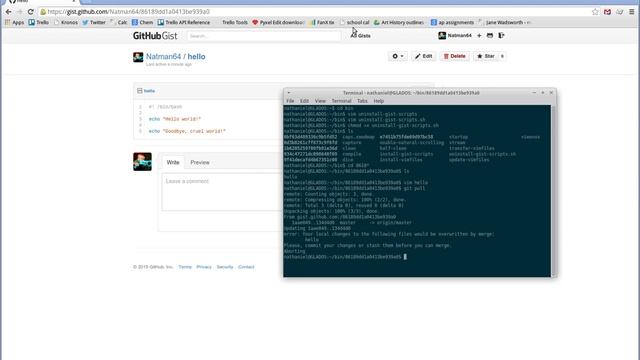This screenshot has width=640, height=360.
Task: Star this gist
Action: pyautogui.click(x=486, y=56)
